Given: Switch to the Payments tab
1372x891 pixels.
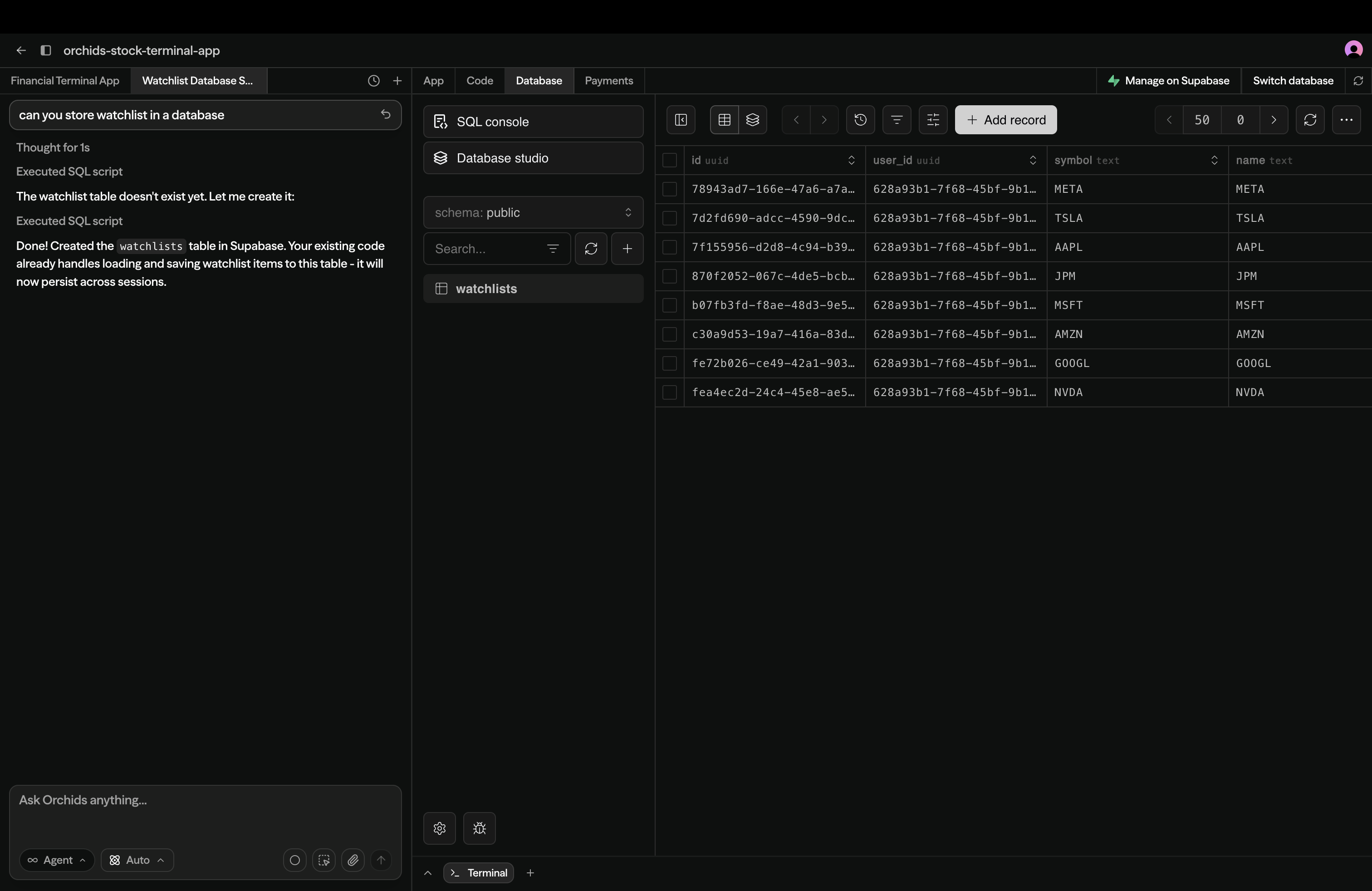Looking at the screenshot, I should tap(609, 81).
